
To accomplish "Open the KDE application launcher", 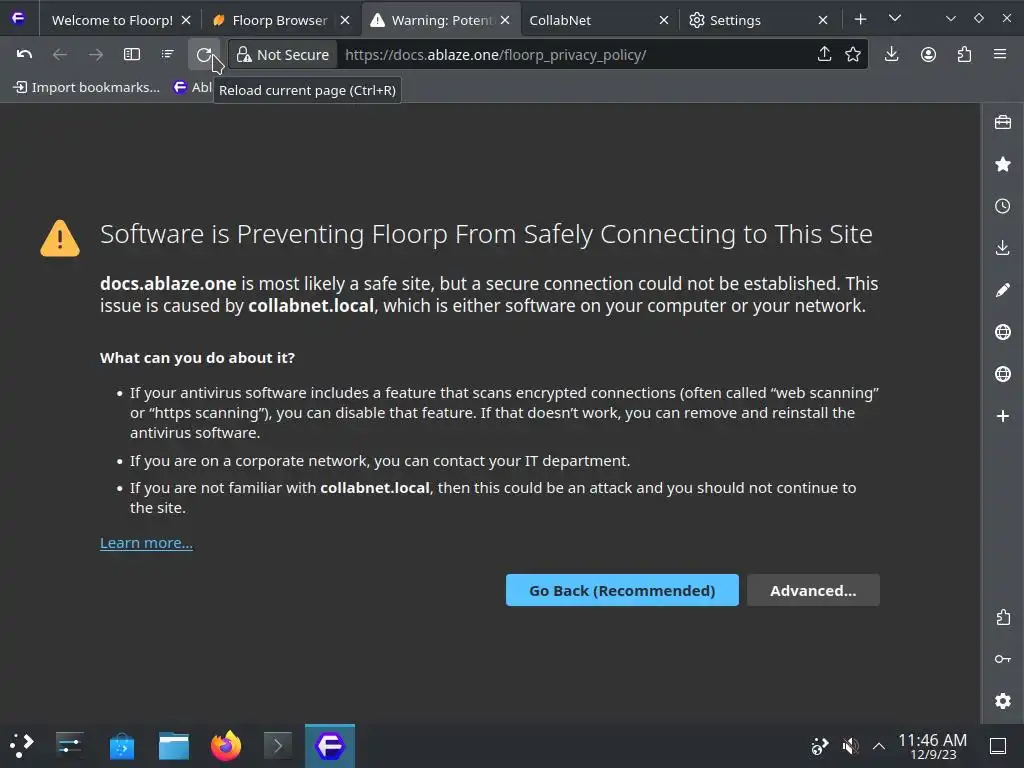I will click(22, 745).
